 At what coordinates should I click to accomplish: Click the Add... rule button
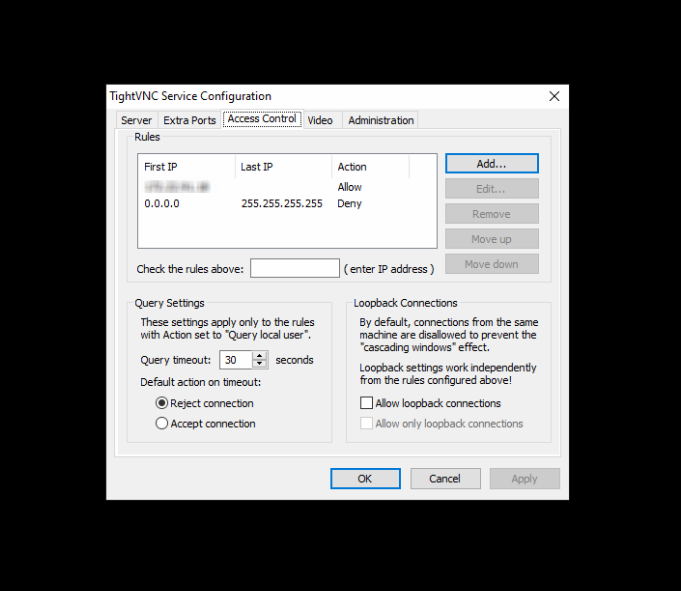point(491,163)
